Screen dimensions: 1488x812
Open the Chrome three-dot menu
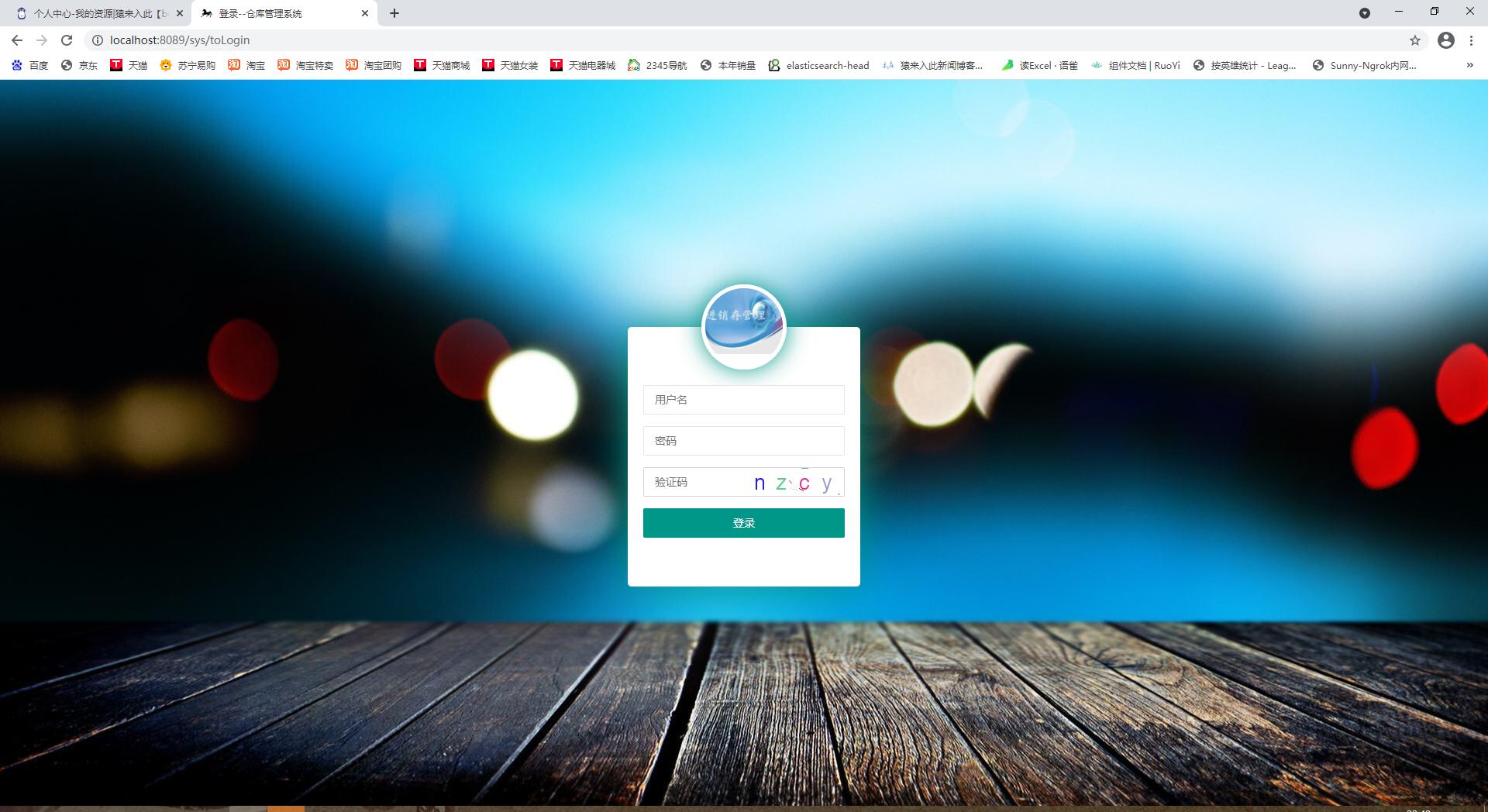pyautogui.click(x=1471, y=40)
